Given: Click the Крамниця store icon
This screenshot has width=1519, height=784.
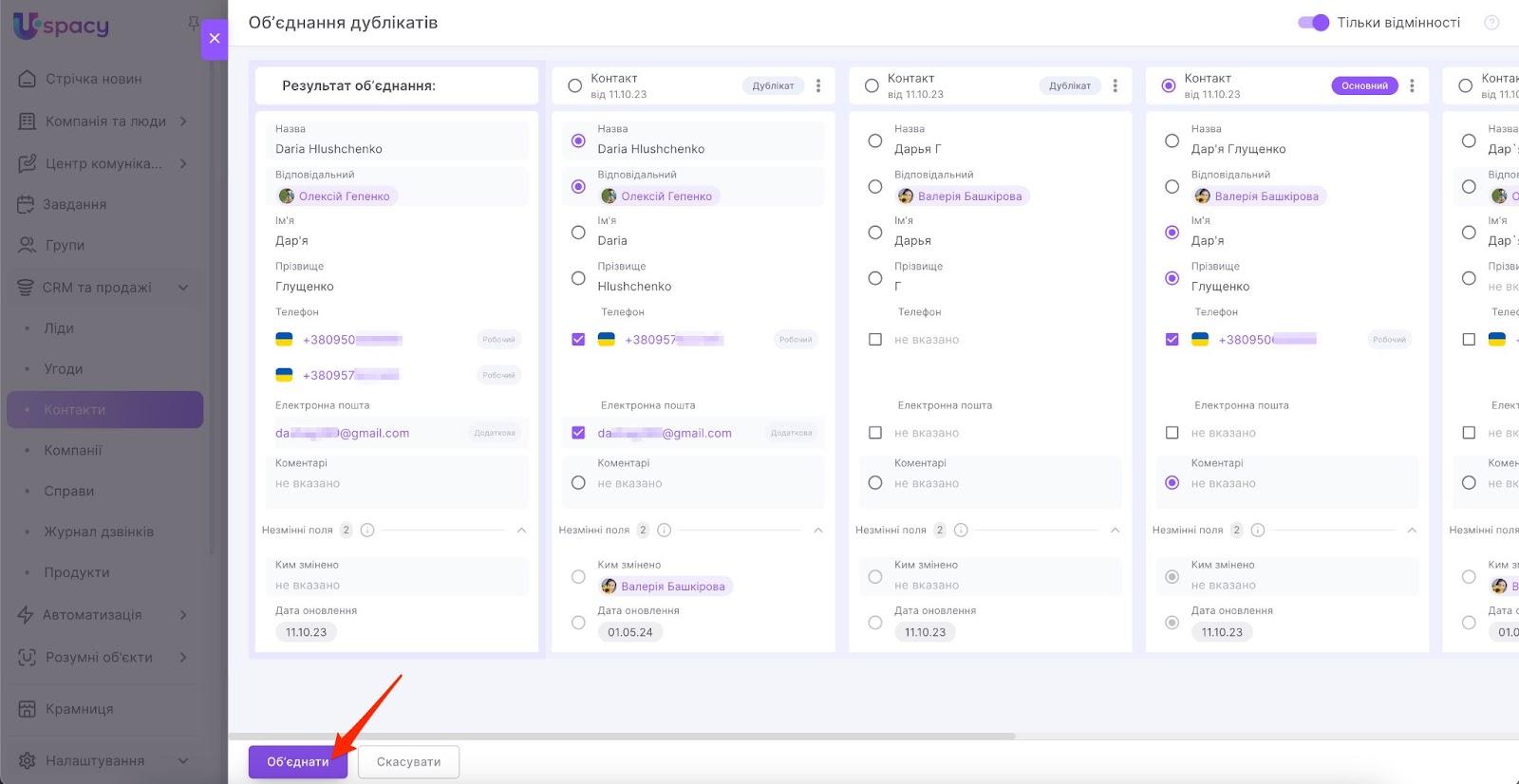Looking at the screenshot, I should [x=28, y=709].
